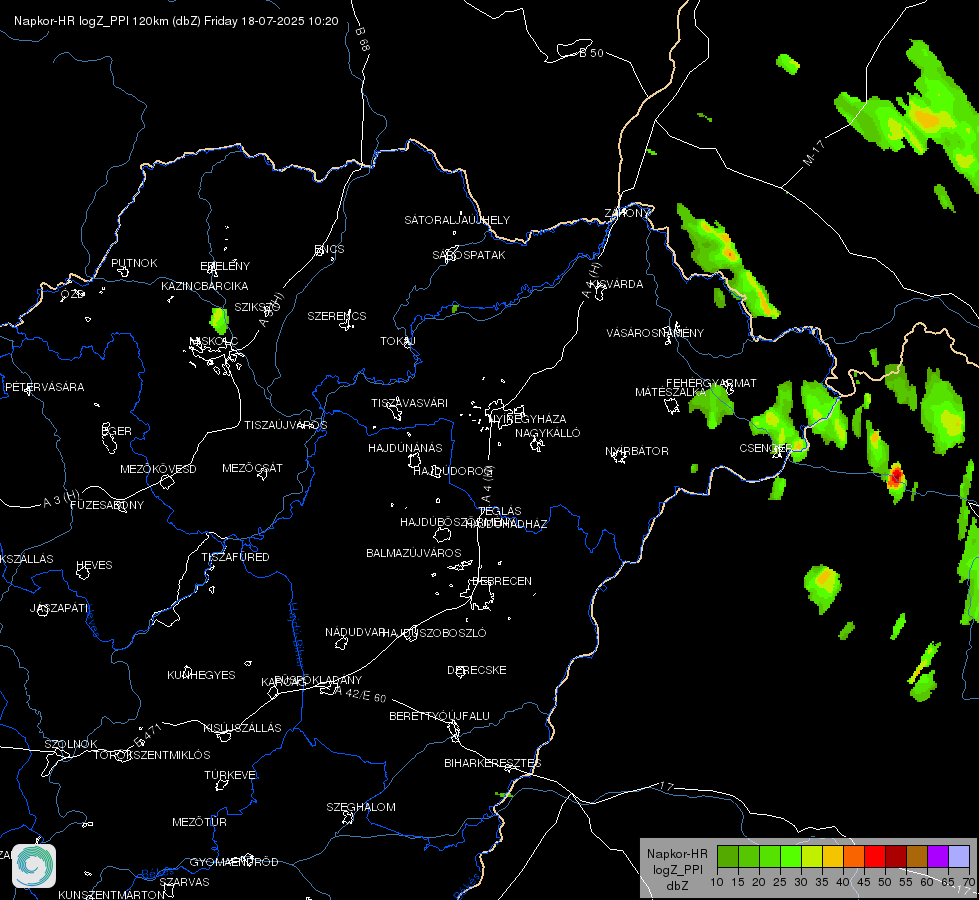Click the KUNHEGYES town label
The width and height of the screenshot is (979, 900).
201,675
